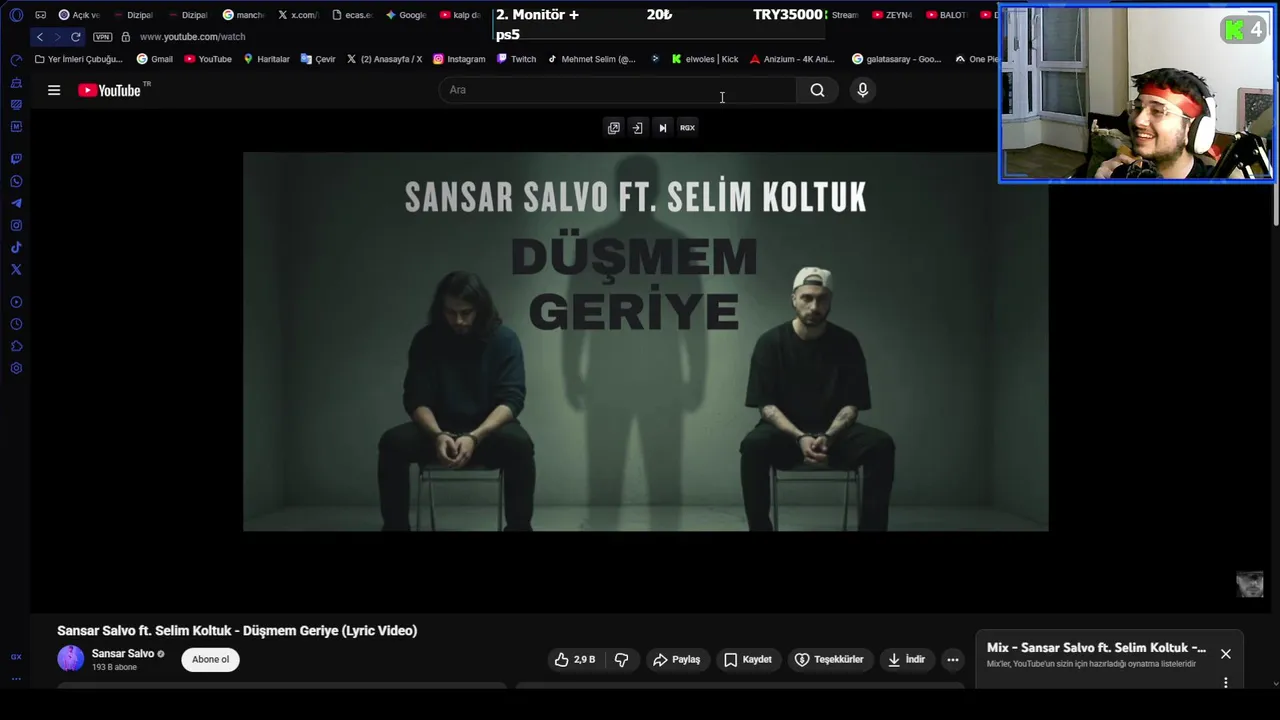Close the Mix playlist panel

point(1225,654)
